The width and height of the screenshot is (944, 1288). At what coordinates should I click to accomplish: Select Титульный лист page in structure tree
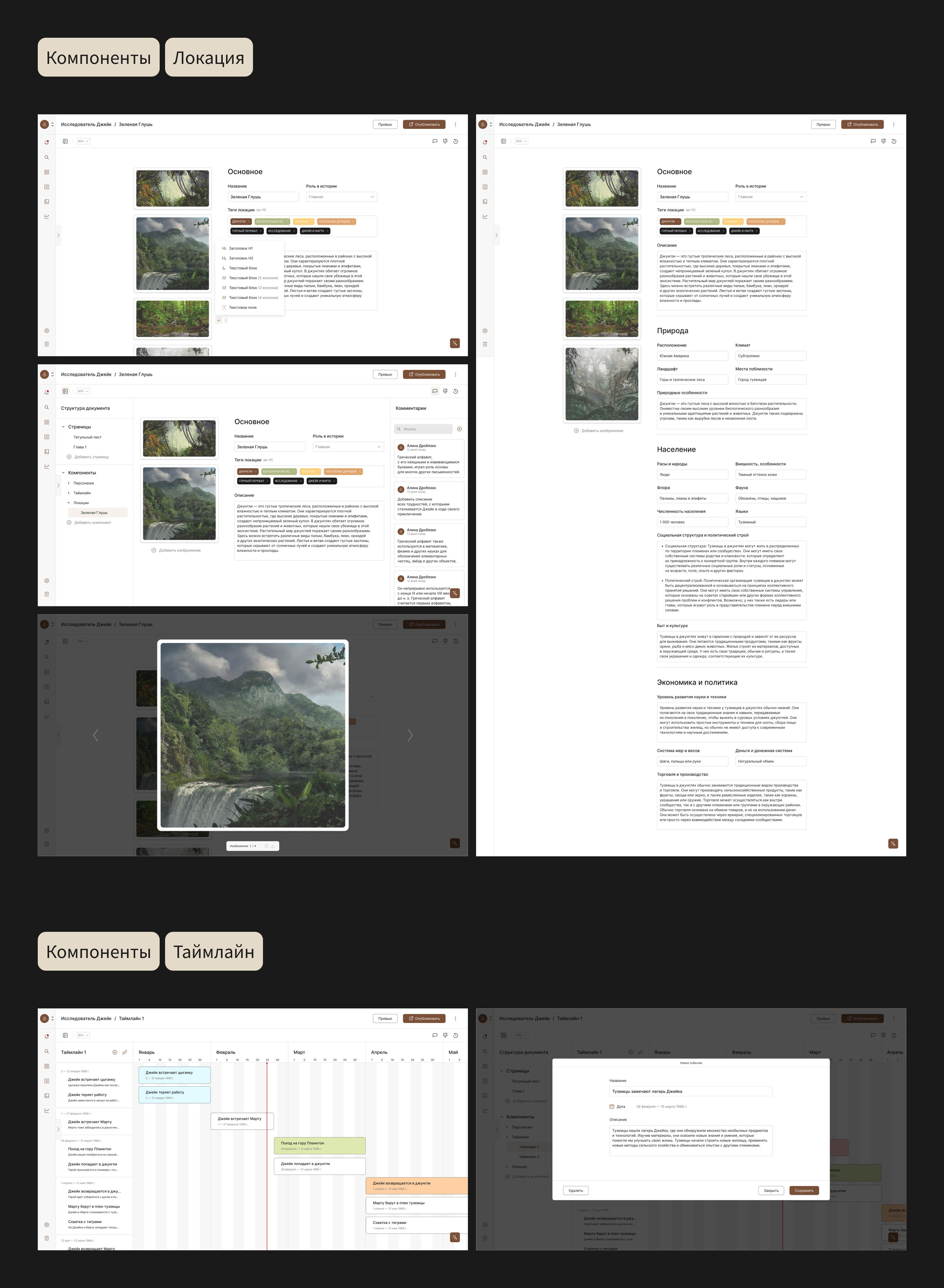point(87,437)
